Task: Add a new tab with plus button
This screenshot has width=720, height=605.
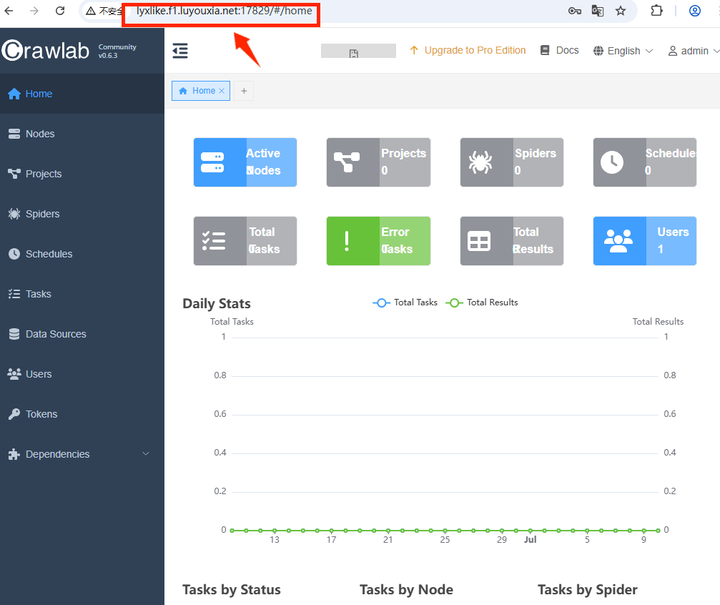Action: [x=244, y=91]
